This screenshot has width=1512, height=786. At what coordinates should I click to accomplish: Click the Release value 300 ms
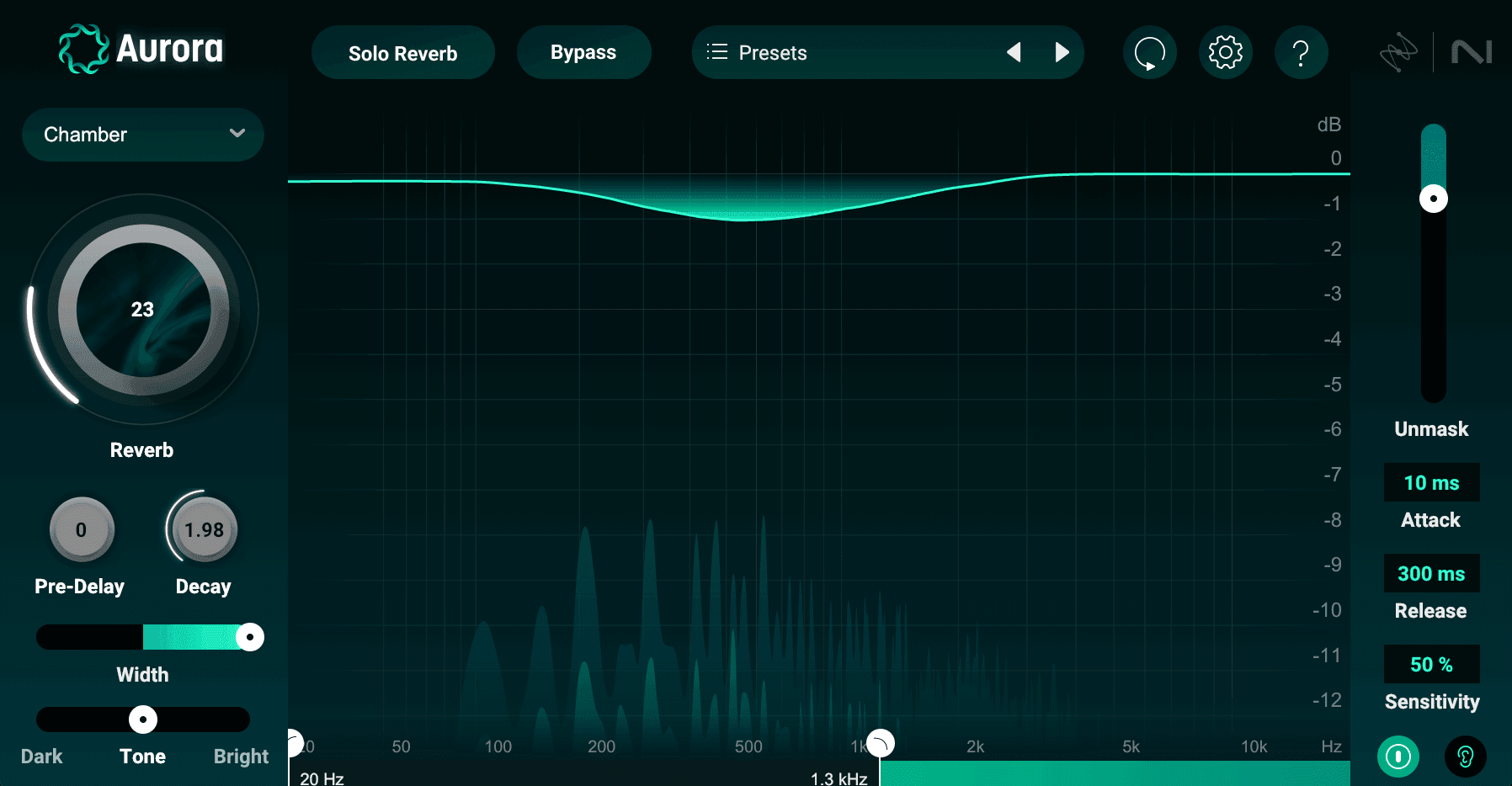click(x=1432, y=574)
